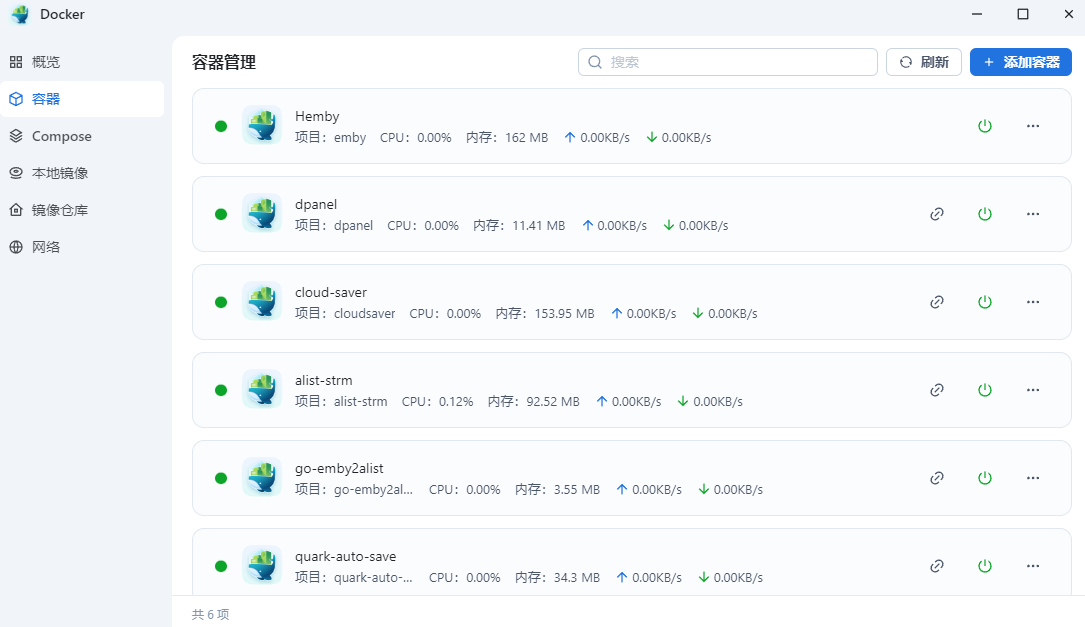The image size is (1085, 627).
Task: Open the more options menu for cloud-saver
Action: tap(1033, 302)
